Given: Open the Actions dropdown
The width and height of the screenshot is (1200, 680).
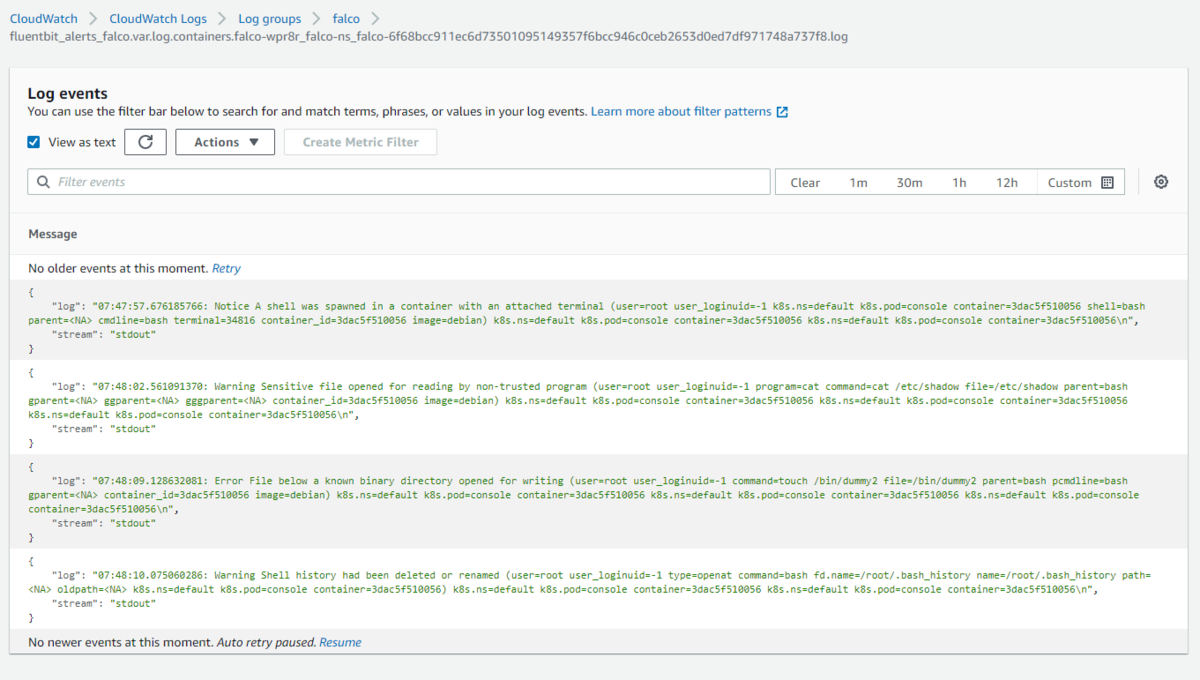Looking at the screenshot, I should [x=225, y=142].
